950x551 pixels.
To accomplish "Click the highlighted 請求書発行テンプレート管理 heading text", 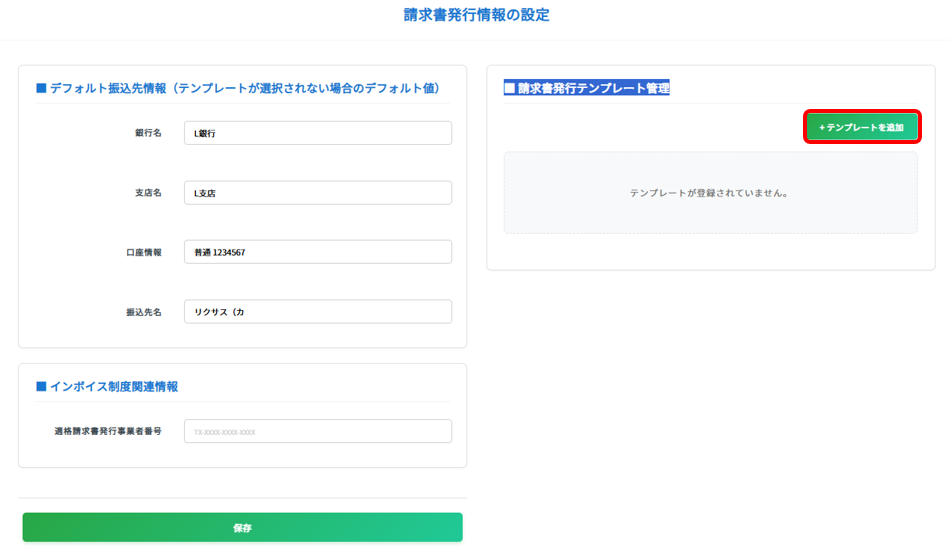I will click(x=593, y=88).
